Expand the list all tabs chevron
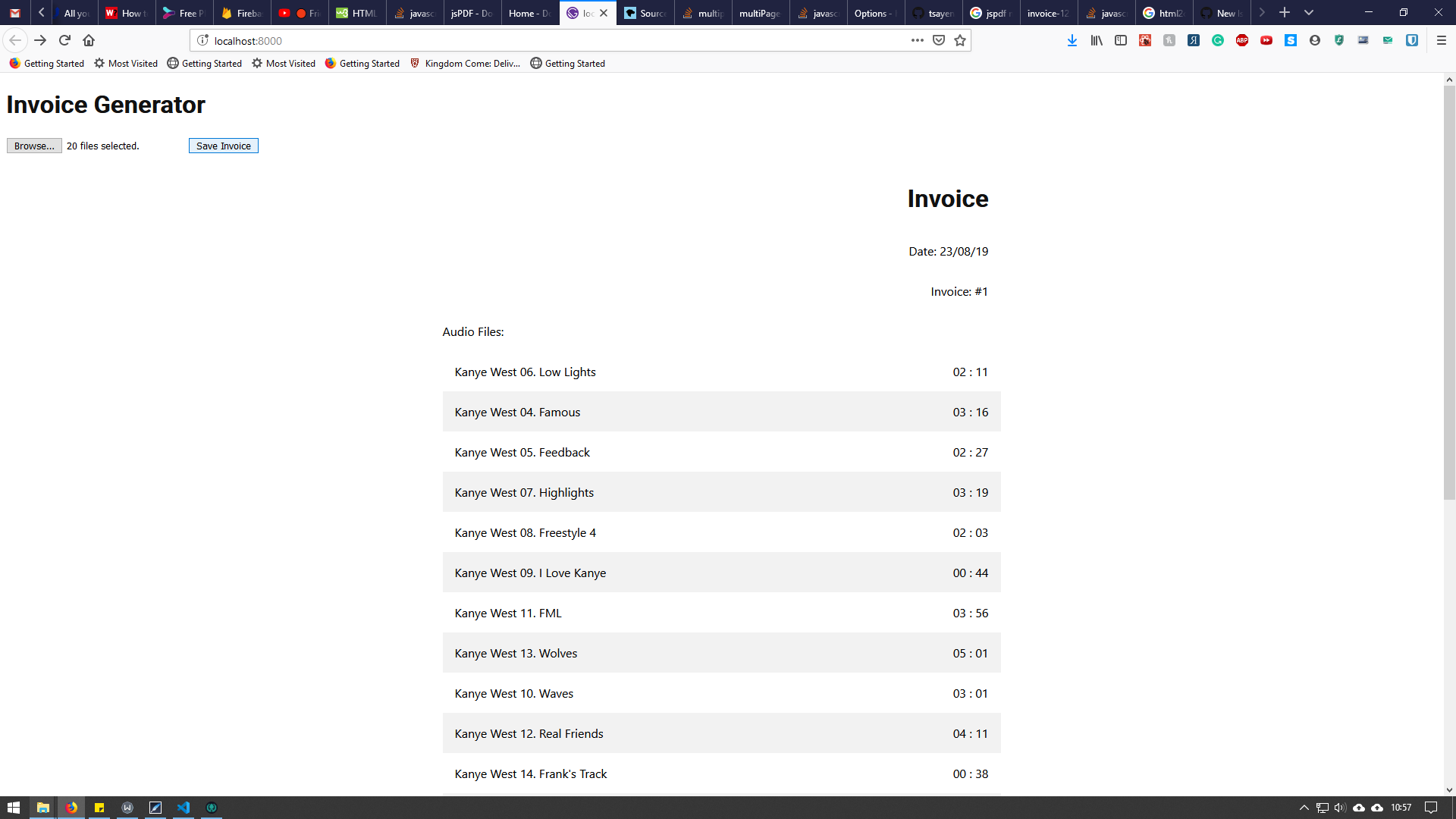The width and height of the screenshot is (1456, 819). [1309, 13]
